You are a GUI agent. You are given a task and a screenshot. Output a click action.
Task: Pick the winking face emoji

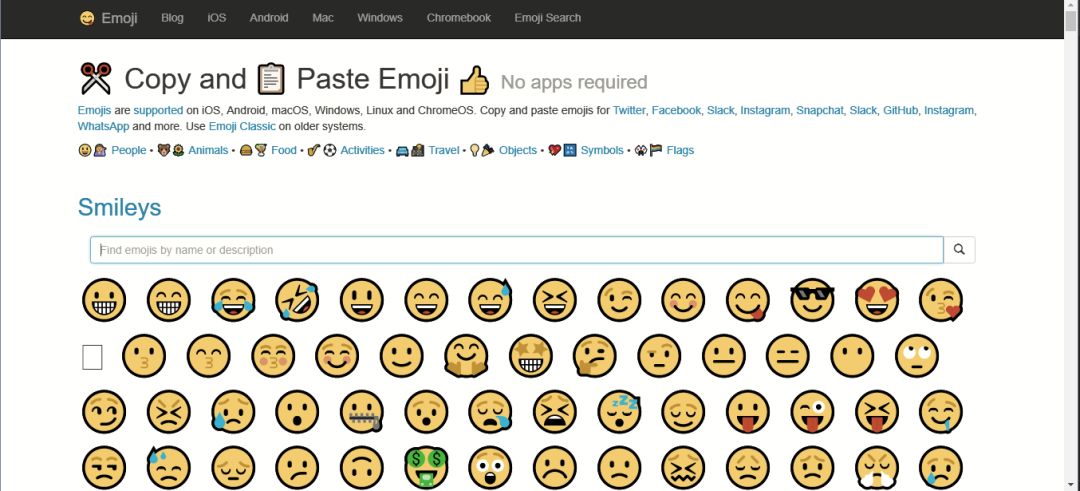(x=619, y=300)
